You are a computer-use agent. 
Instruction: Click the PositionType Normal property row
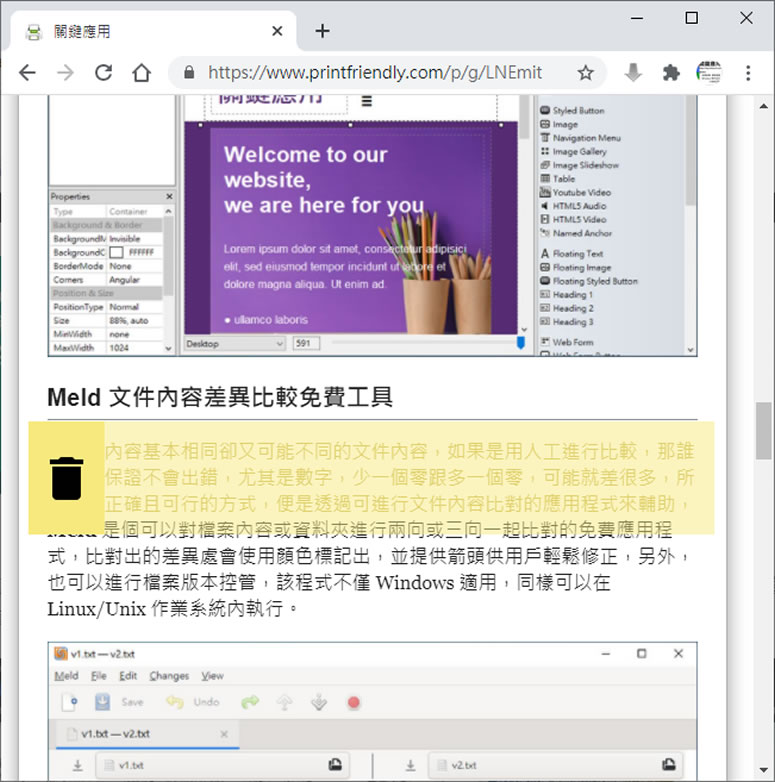pyautogui.click(x=107, y=307)
